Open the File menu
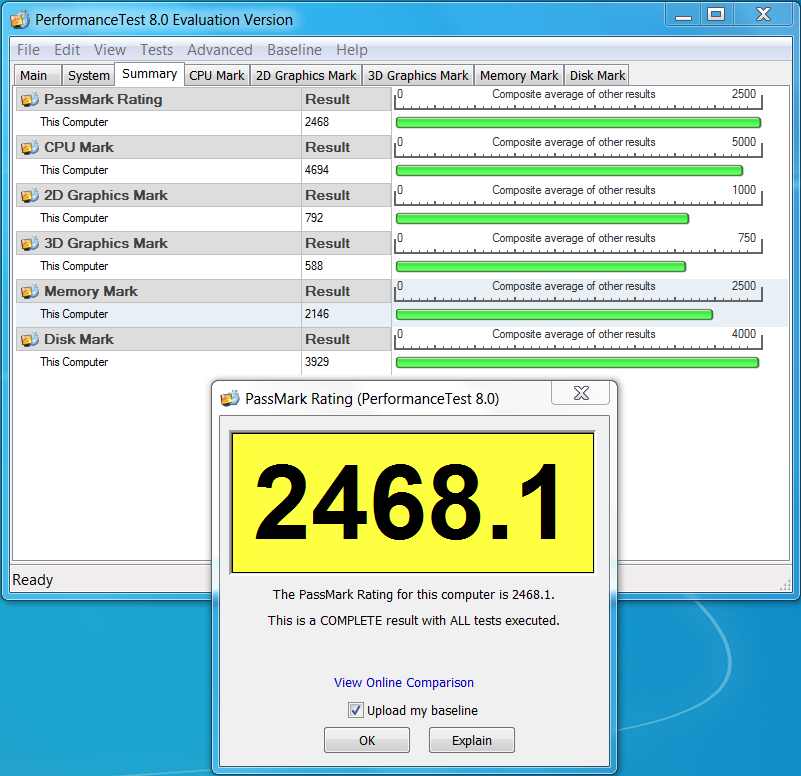 pyautogui.click(x=28, y=50)
